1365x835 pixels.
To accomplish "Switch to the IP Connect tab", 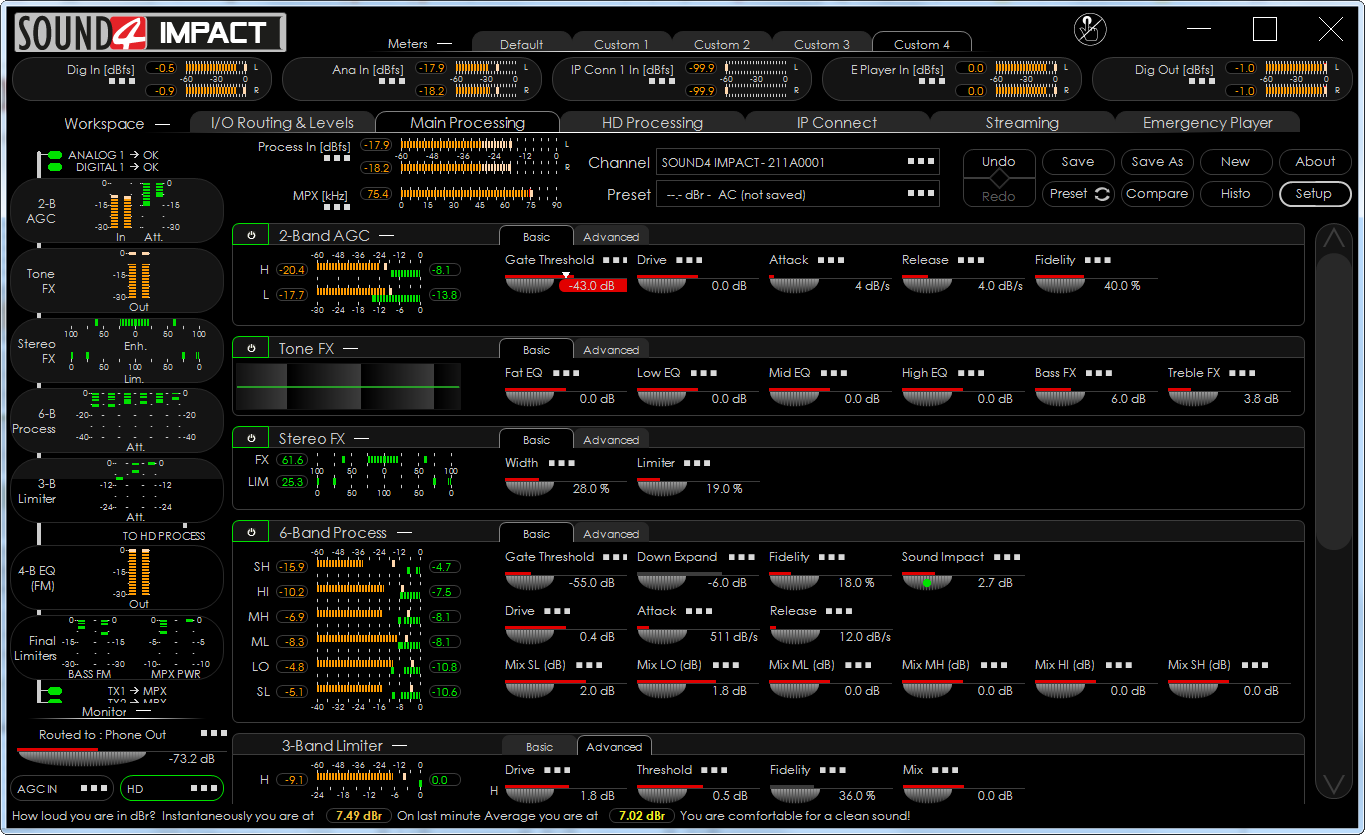I will pos(837,123).
